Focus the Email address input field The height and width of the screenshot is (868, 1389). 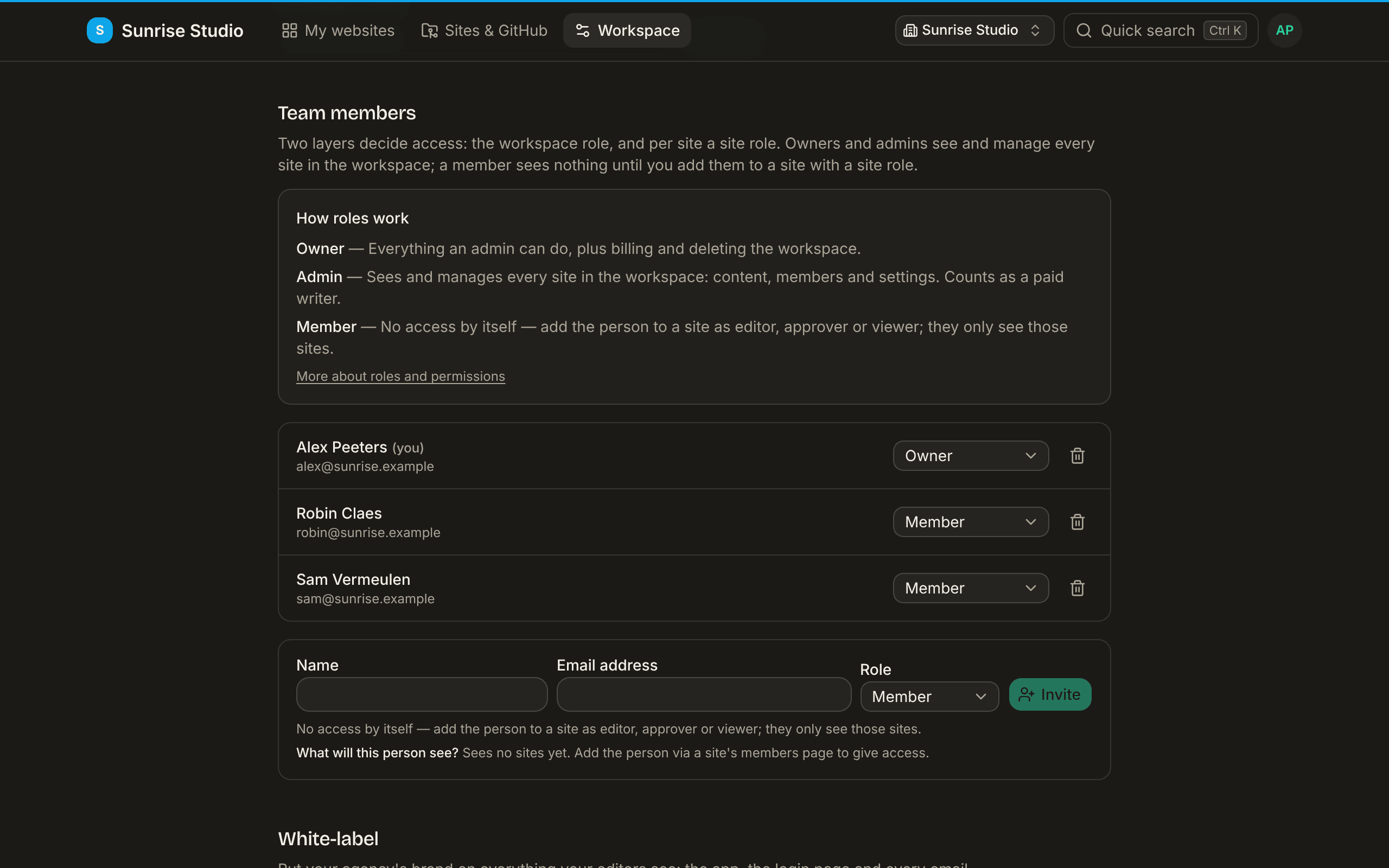tap(704, 694)
